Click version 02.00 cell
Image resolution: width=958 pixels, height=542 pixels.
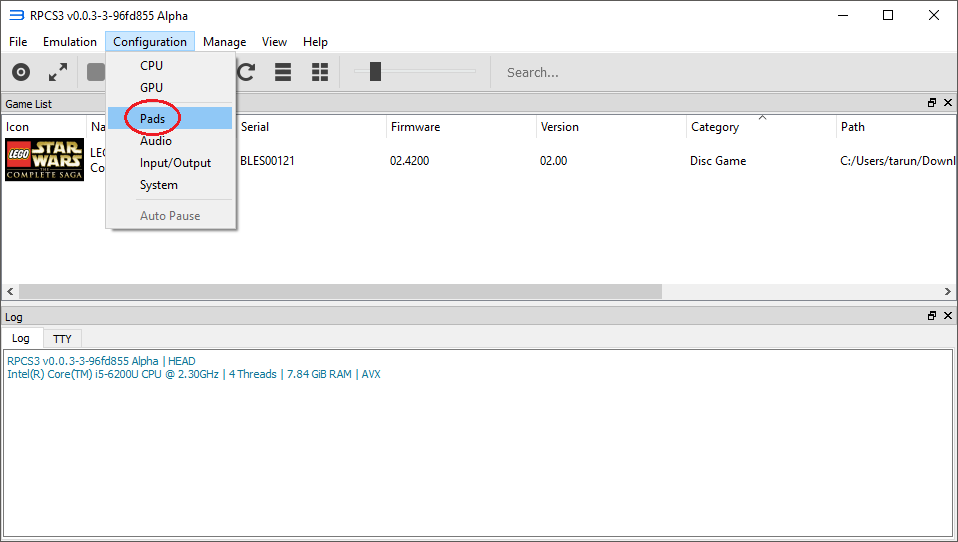(554, 161)
